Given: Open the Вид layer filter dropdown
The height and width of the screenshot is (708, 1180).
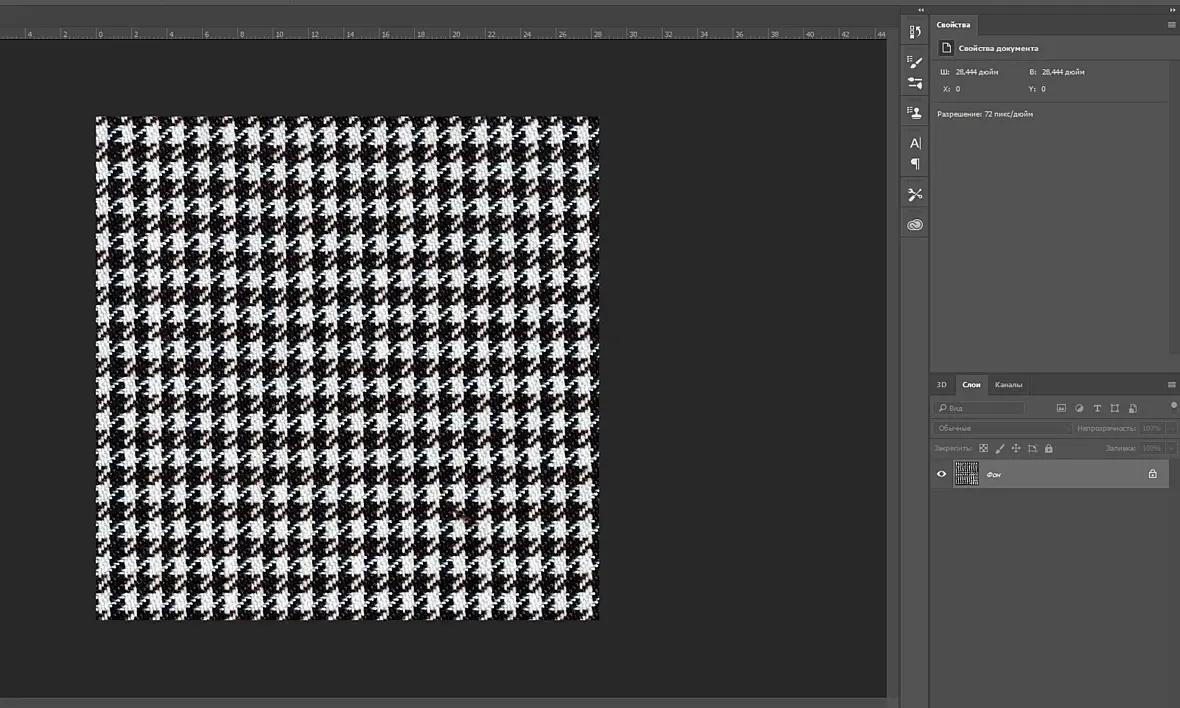Looking at the screenshot, I should 979,408.
